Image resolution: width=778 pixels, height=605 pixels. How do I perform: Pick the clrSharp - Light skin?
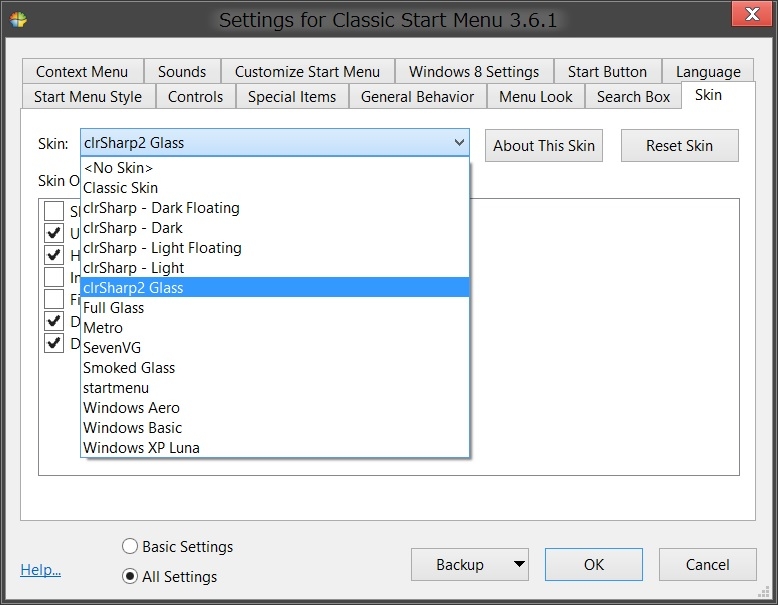click(275, 268)
